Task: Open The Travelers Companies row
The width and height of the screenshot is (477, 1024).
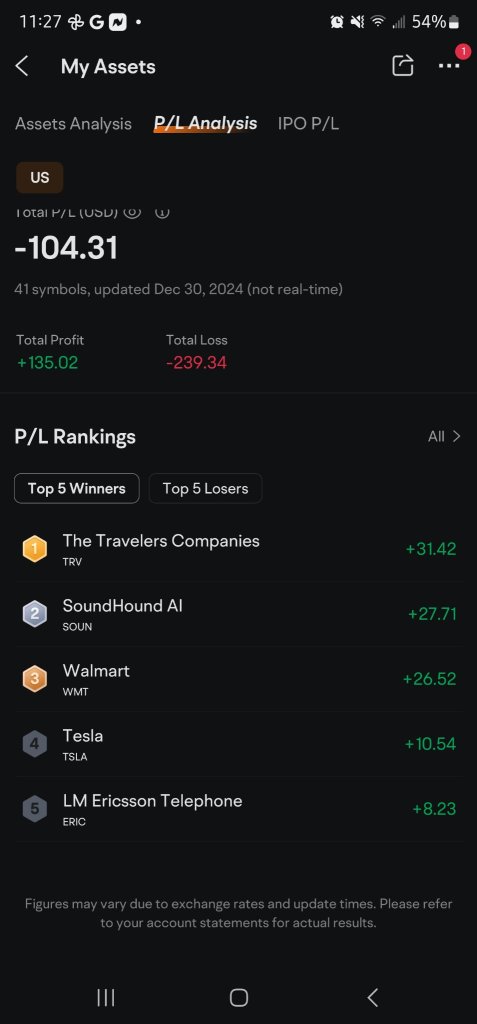Action: [x=238, y=549]
